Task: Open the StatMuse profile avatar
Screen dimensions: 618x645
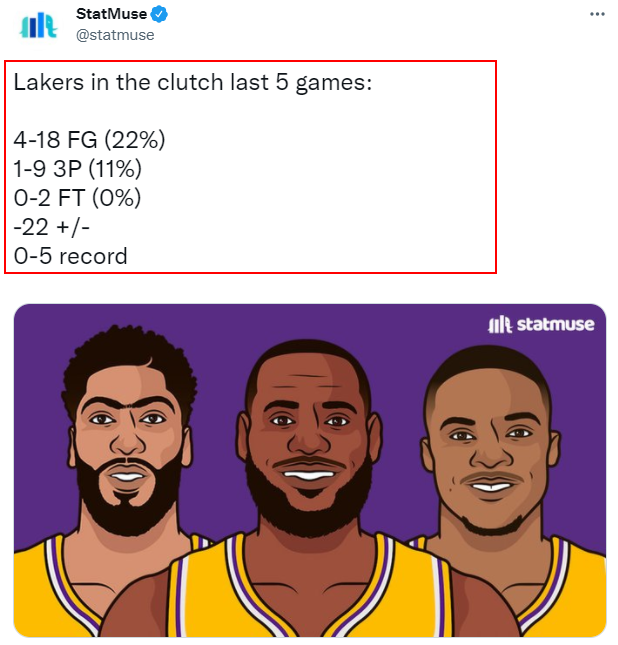Action: [x=37, y=26]
